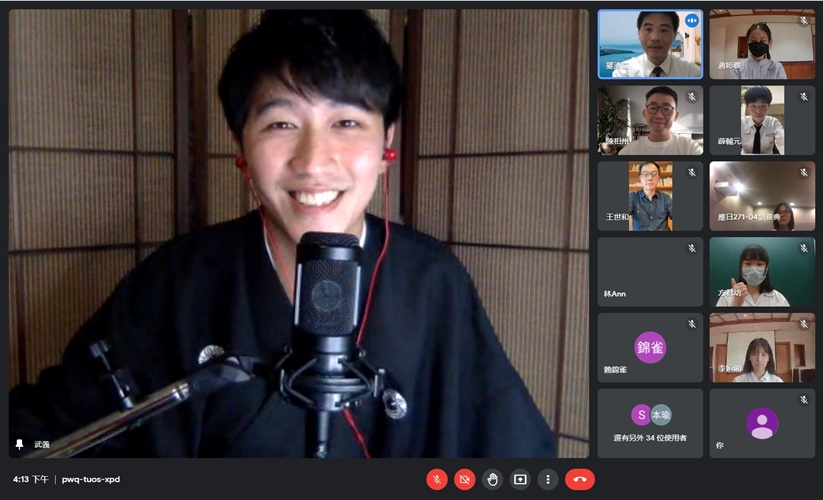The image size is (823, 500).
Task: Click the muted mic icon on 陳柑州's tile
Action: (x=691, y=97)
